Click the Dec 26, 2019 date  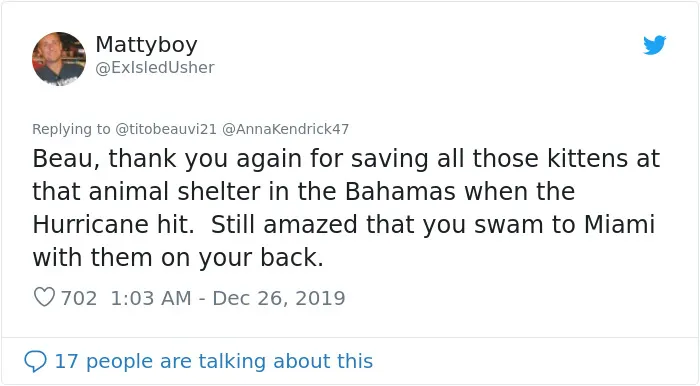(279, 298)
